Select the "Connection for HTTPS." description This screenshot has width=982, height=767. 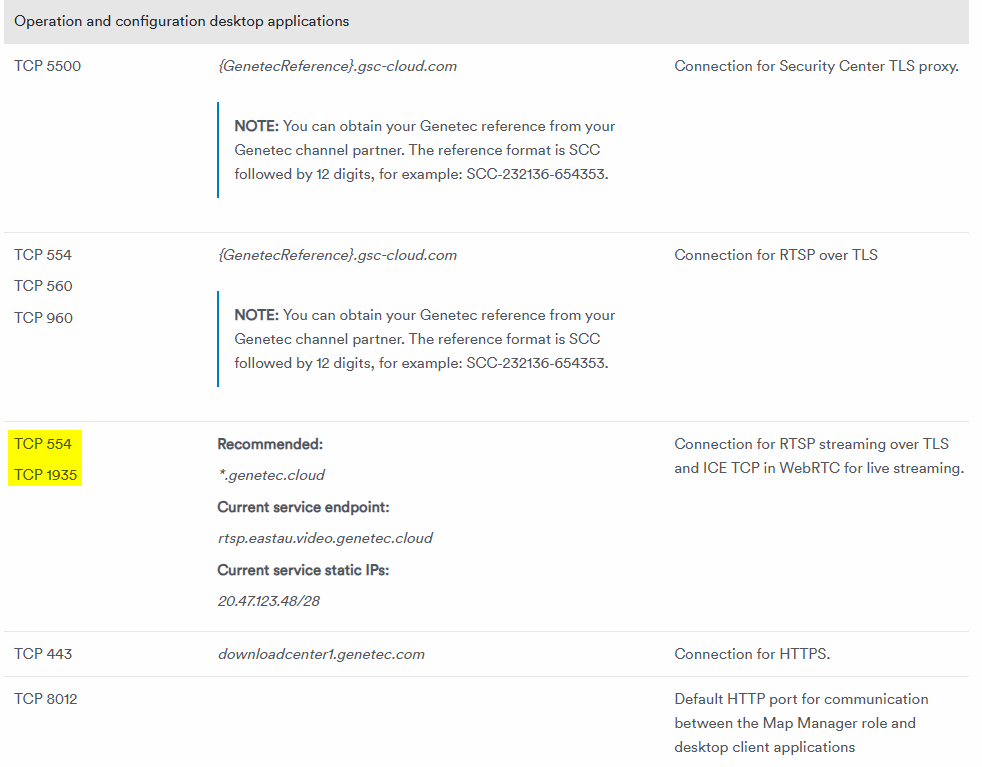point(752,654)
